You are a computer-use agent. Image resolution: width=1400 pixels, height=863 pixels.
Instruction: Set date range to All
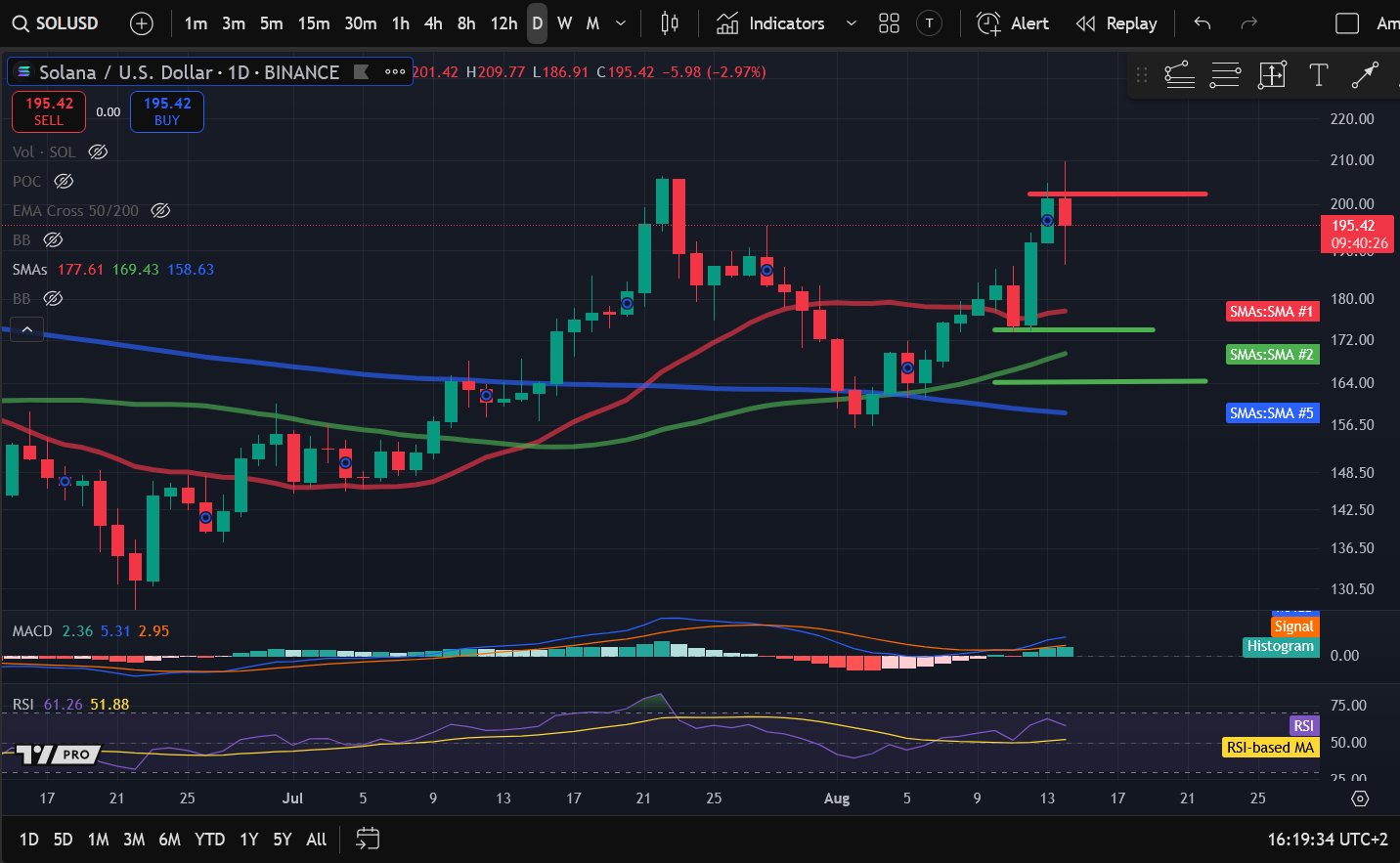pyautogui.click(x=316, y=840)
